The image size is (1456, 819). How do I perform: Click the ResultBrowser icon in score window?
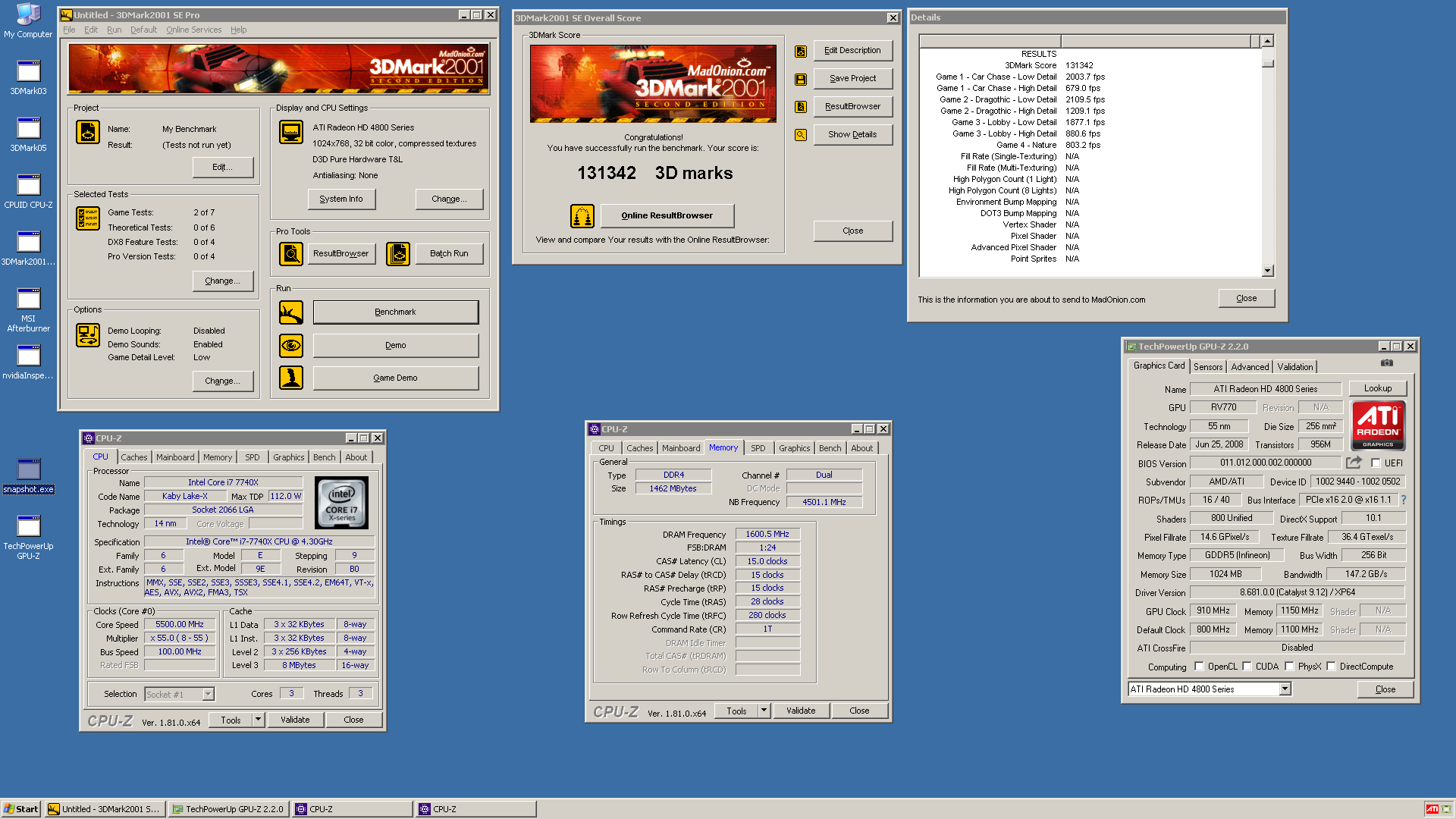801,107
